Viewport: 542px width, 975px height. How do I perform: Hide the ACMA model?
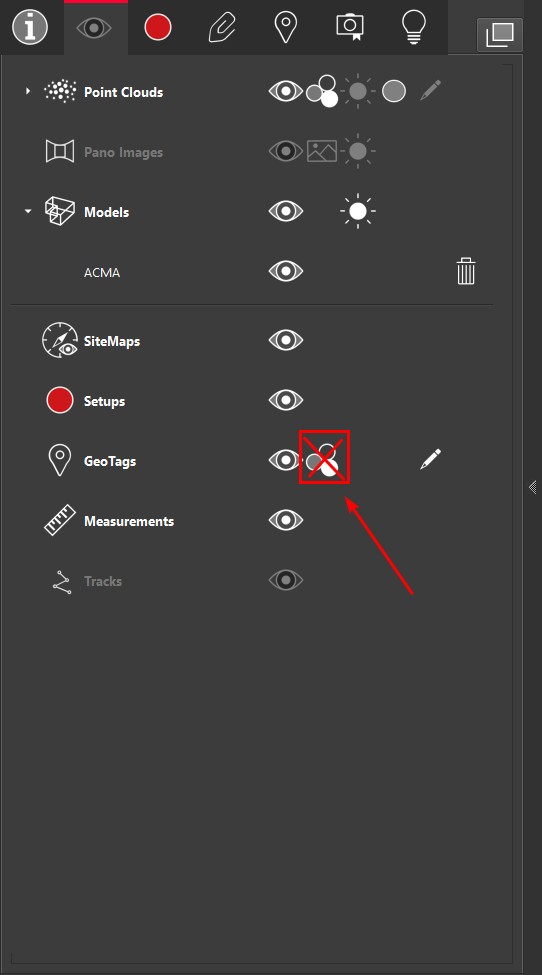pyautogui.click(x=286, y=271)
